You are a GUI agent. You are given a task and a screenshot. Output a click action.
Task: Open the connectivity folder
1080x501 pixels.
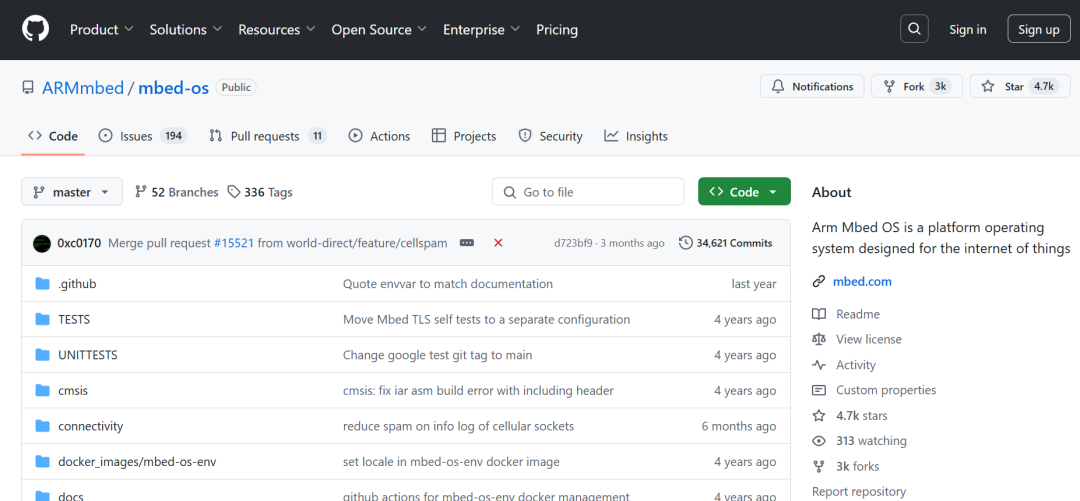tap(90, 426)
